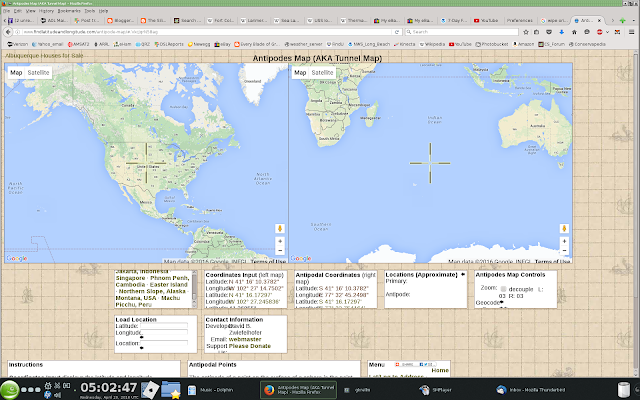Reload the page with refresh icon
Screen dimensions: 640x400
[x=397, y=32]
